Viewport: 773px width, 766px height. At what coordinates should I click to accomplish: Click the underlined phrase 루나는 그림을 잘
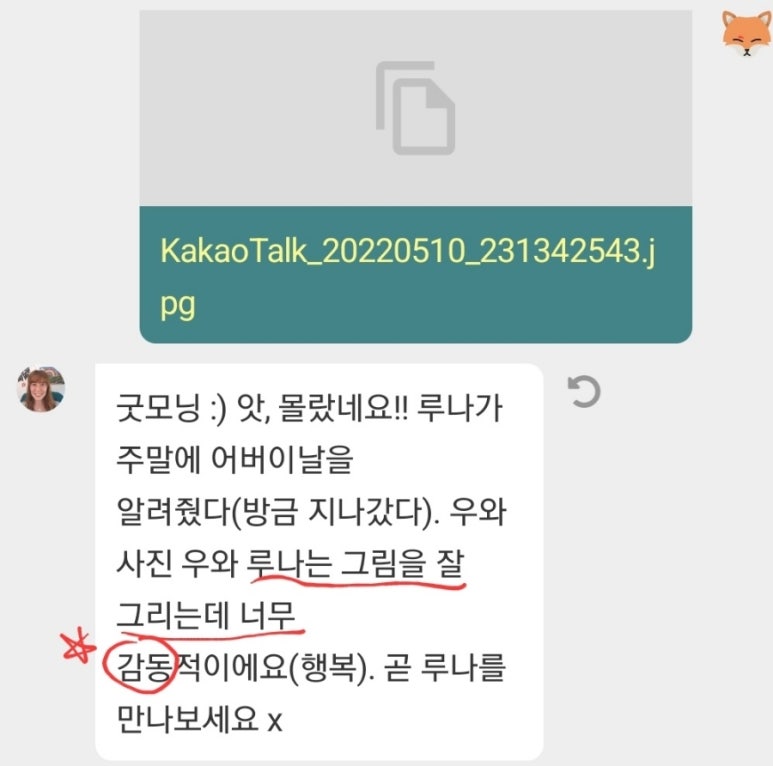(x=355, y=564)
